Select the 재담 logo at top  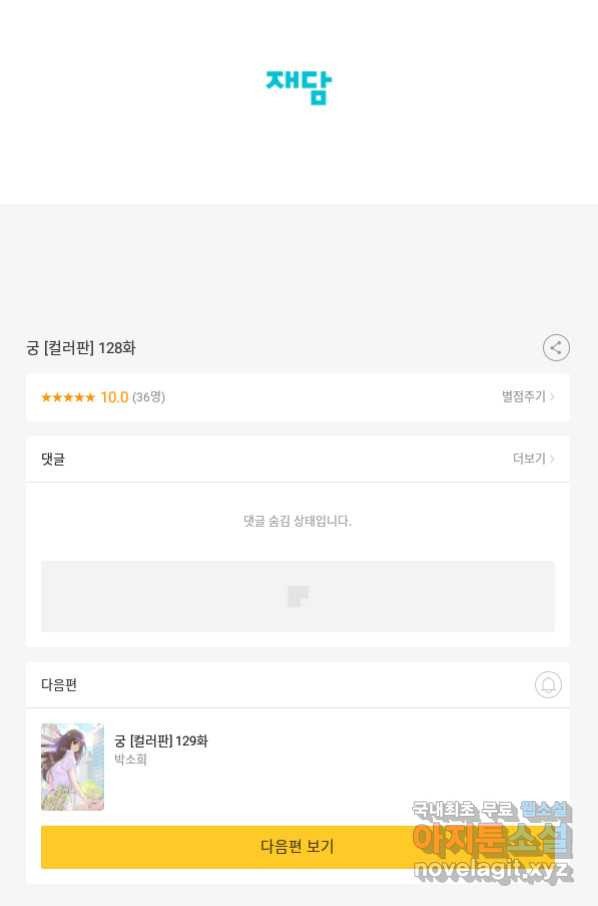pyautogui.click(x=299, y=87)
